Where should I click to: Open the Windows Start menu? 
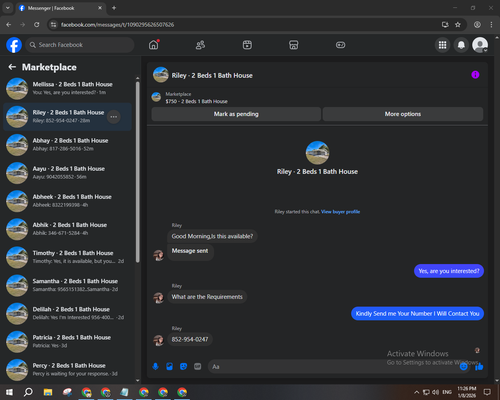coord(9,392)
